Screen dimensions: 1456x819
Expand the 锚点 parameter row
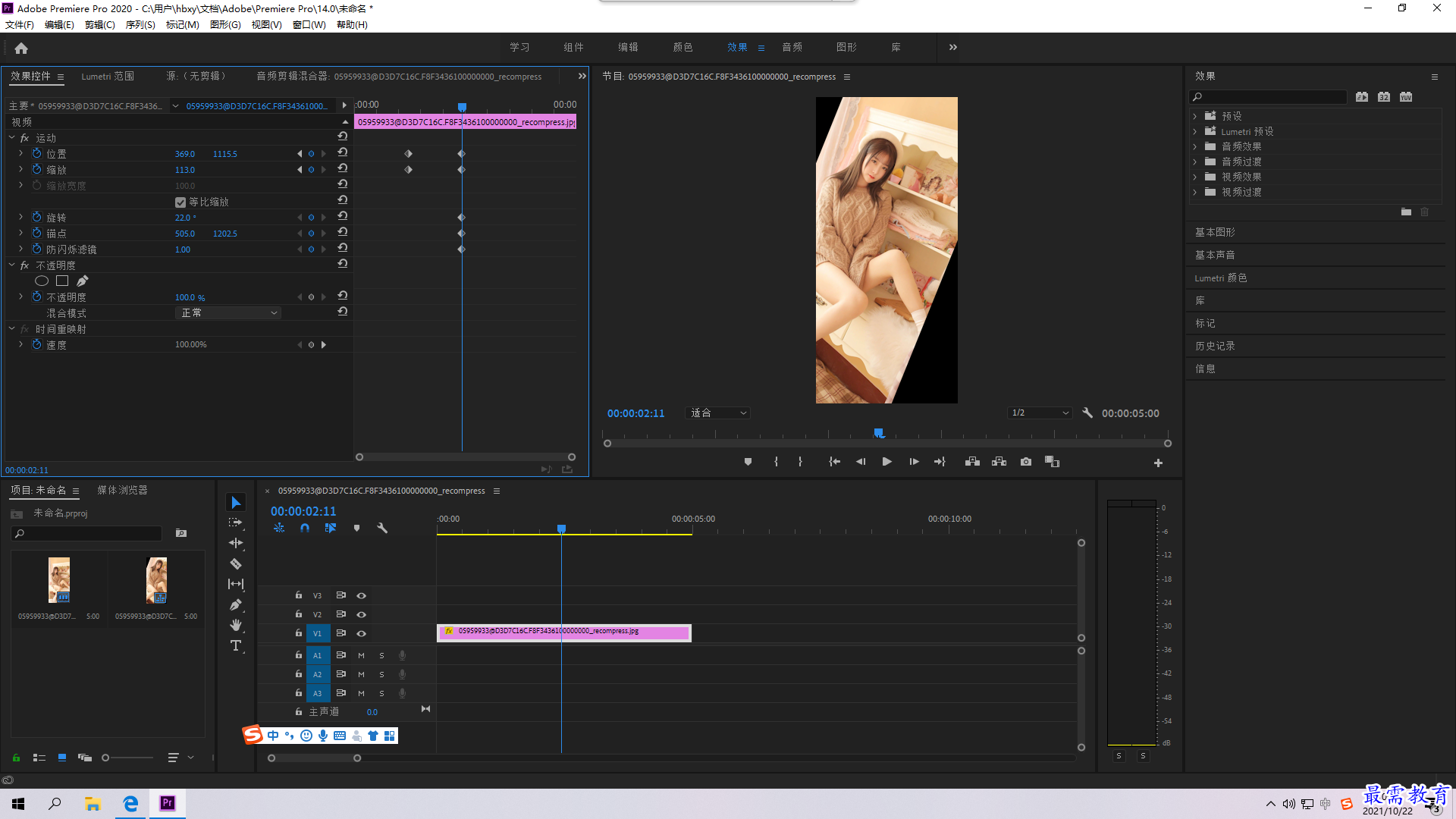(20, 233)
